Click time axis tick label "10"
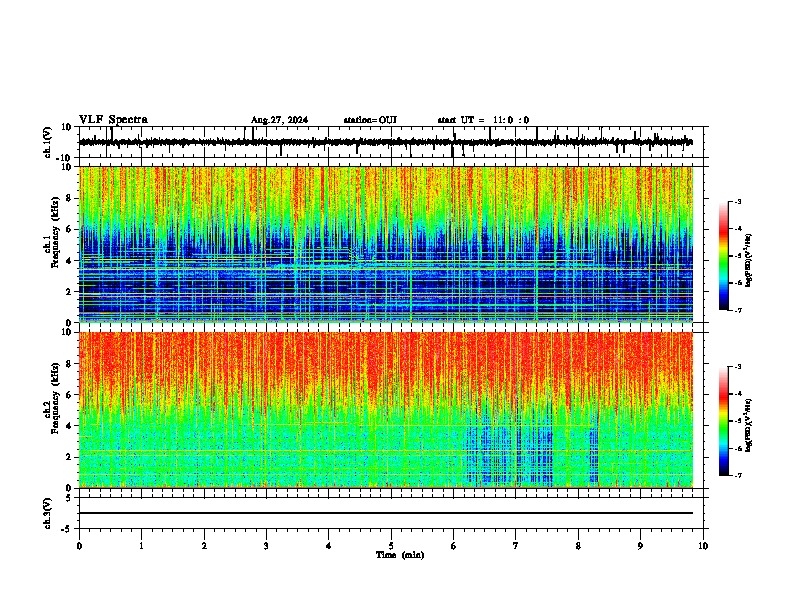The height and width of the screenshot is (612, 792). click(703, 546)
